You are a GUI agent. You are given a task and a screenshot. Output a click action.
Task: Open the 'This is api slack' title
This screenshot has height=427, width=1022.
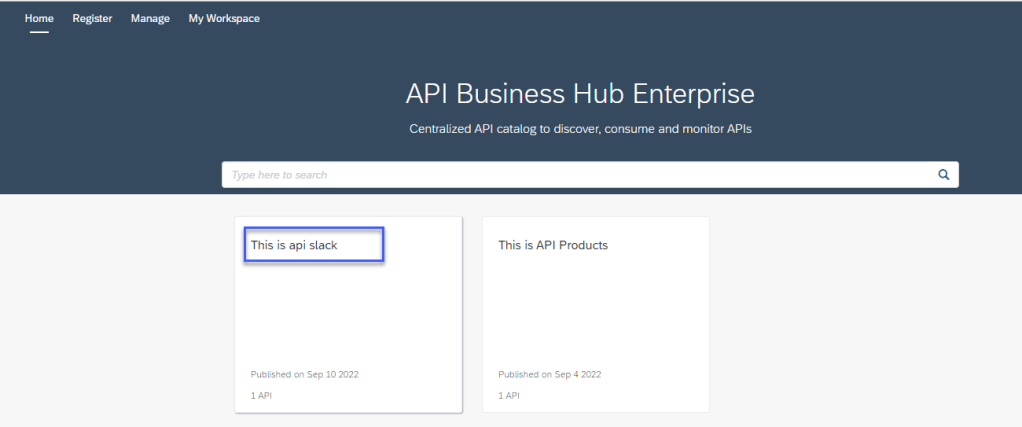click(x=294, y=245)
